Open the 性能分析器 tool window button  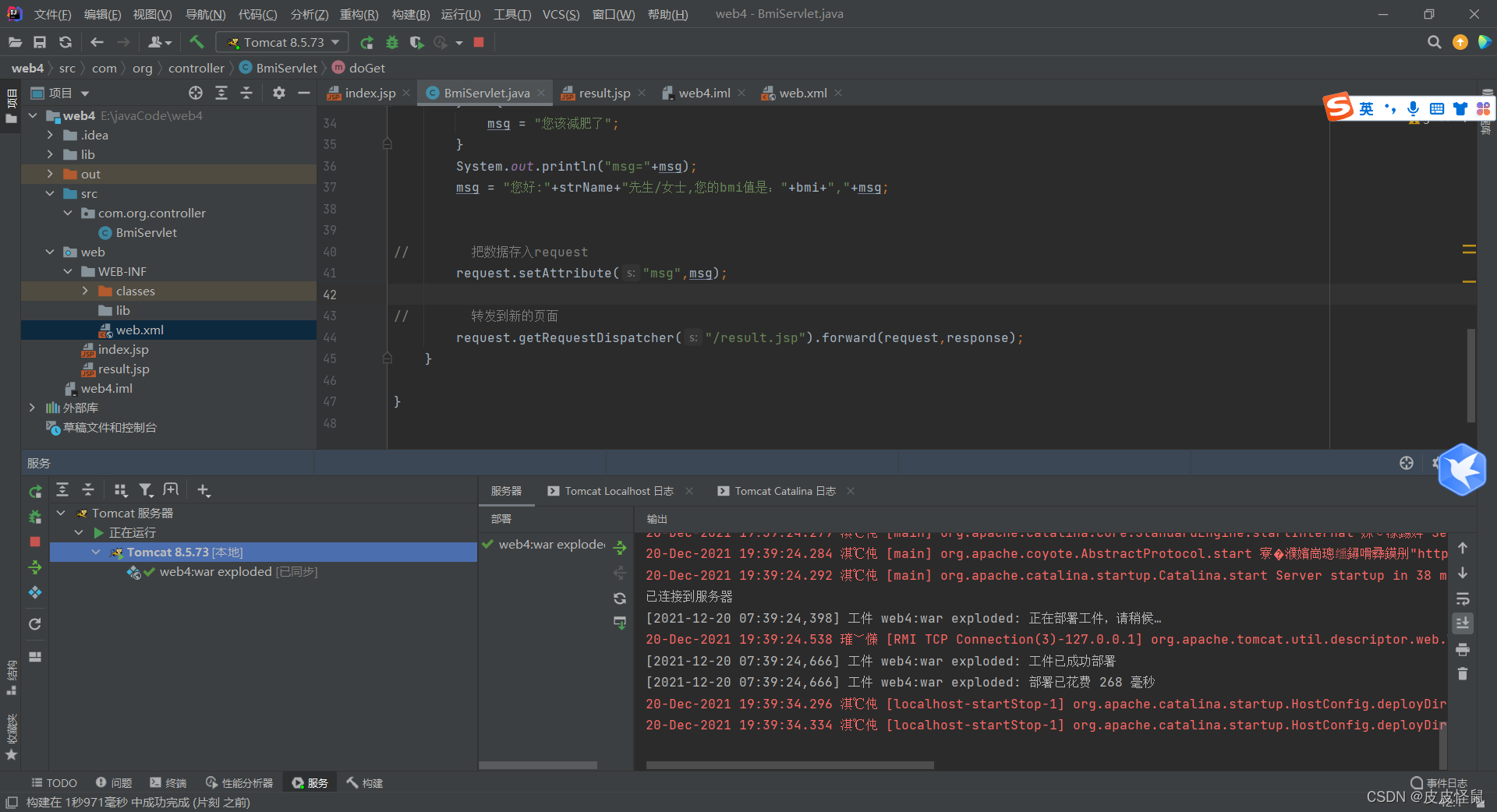[239, 782]
